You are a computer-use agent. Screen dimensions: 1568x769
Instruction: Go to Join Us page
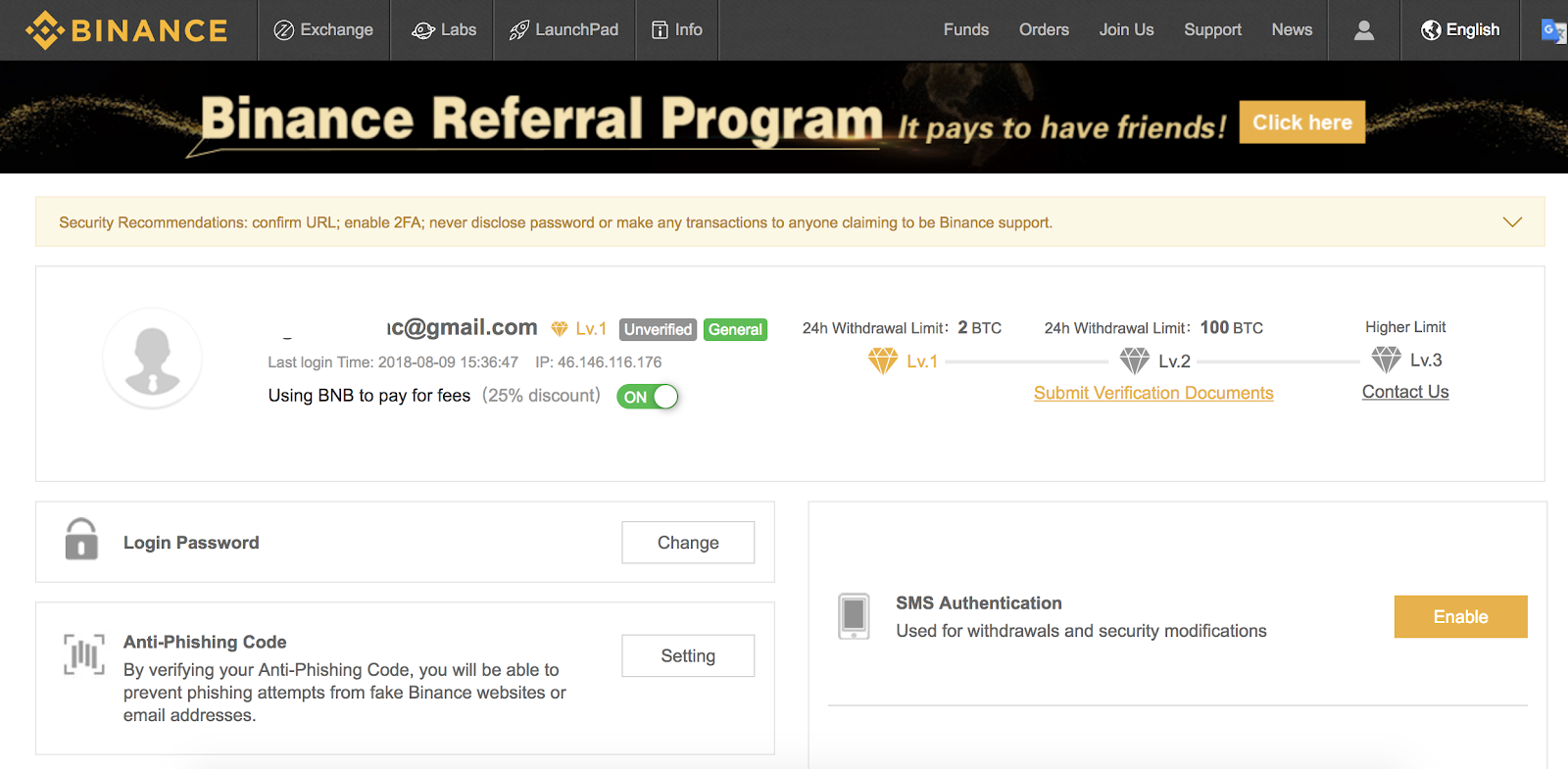click(x=1126, y=30)
